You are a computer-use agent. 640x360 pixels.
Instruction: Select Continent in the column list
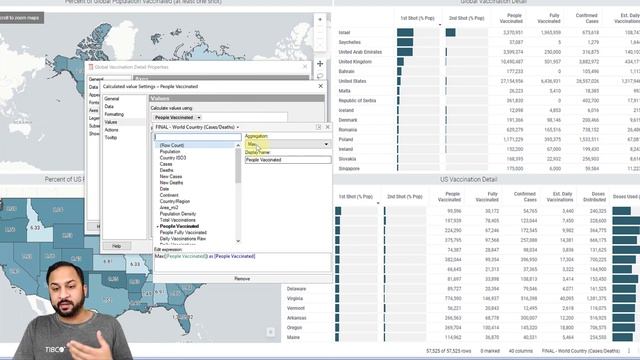click(x=169, y=195)
